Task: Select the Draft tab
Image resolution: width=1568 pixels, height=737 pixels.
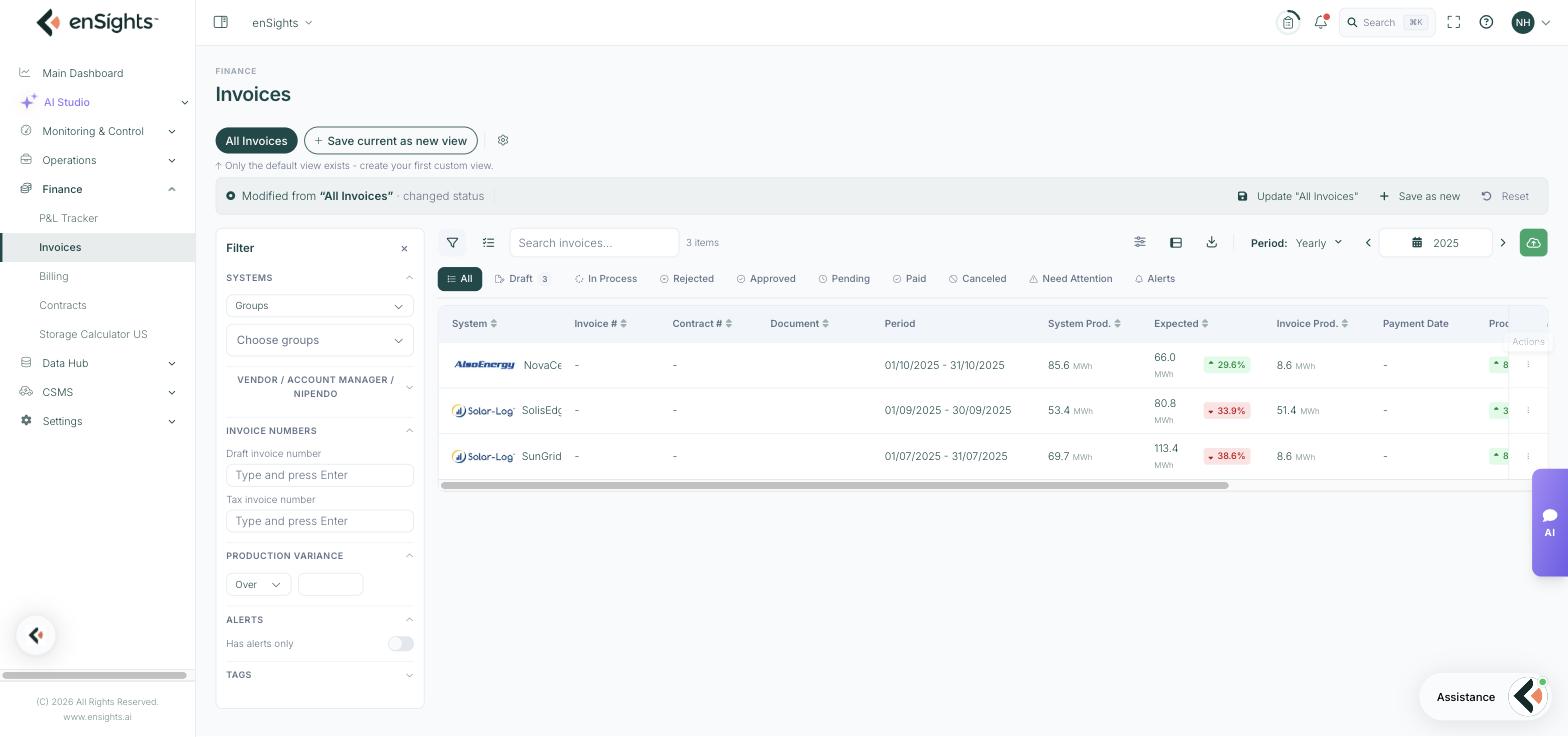Action: (x=523, y=279)
